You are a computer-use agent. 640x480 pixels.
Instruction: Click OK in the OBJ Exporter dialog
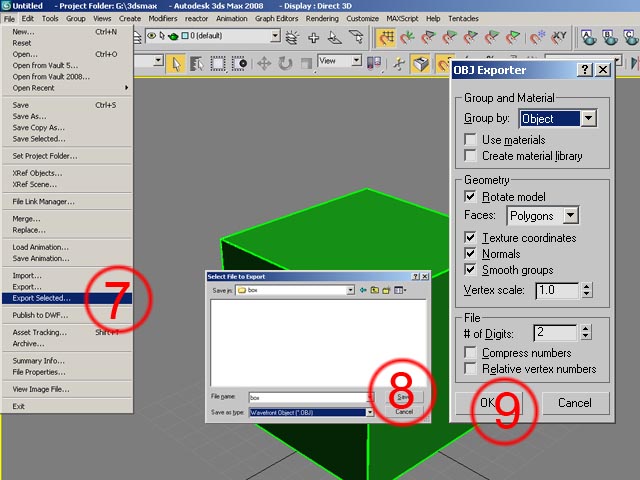[488, 403]
